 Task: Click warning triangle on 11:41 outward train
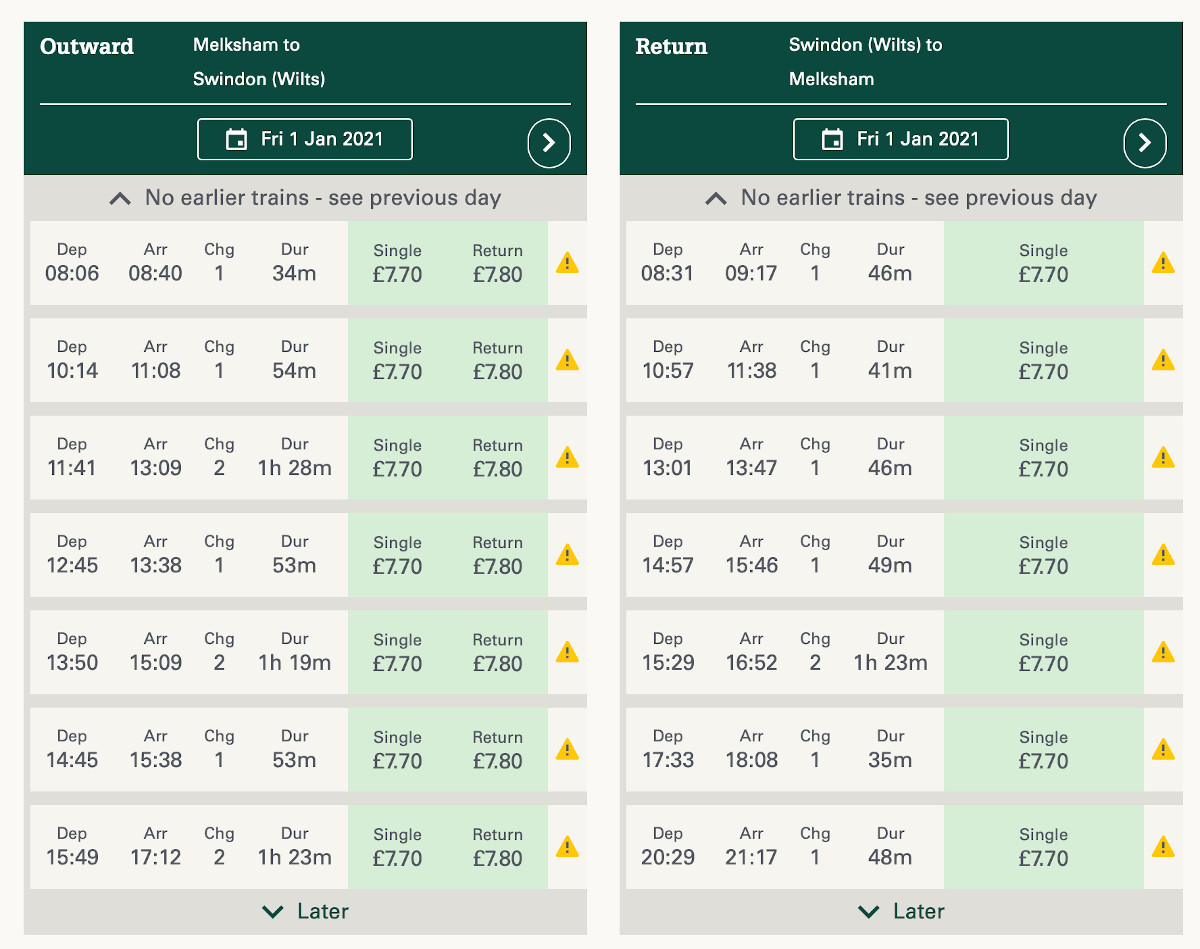[567, 457]
